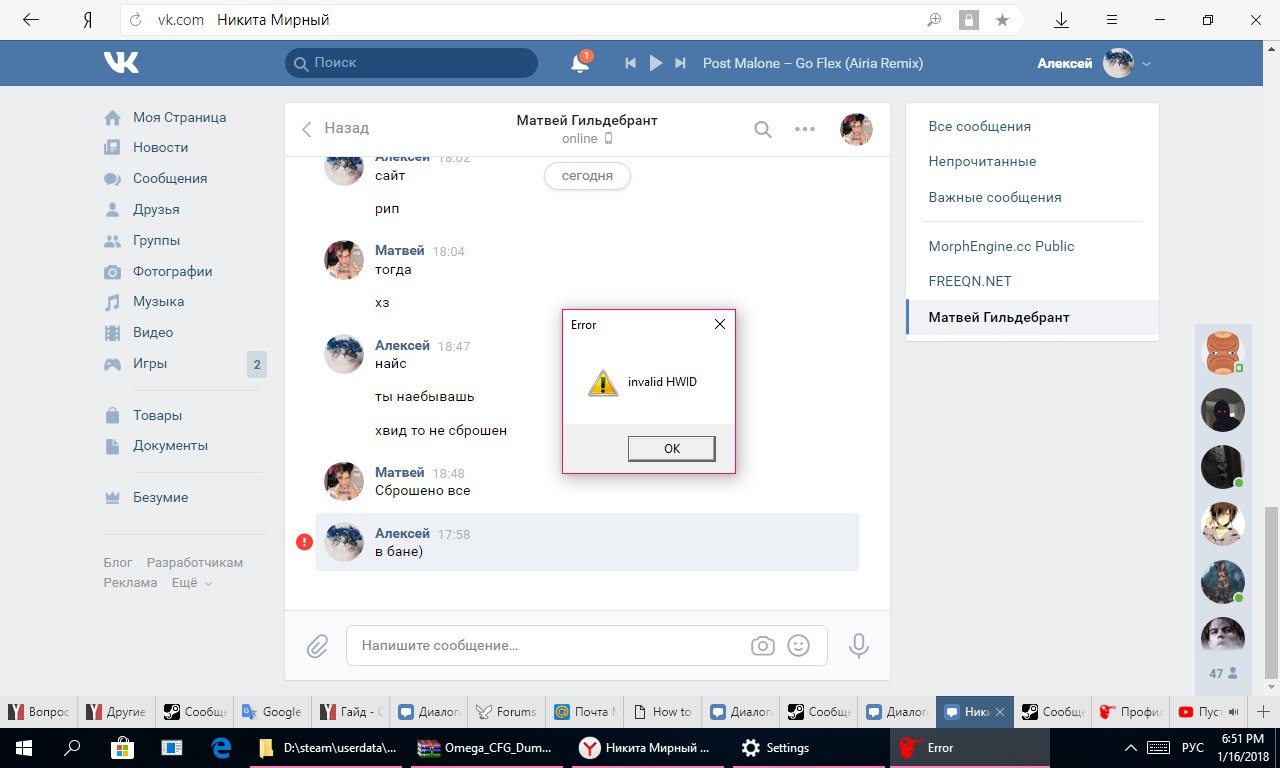The image size is (1280, 768).
Task: Open the three-dots conversation actions menu
Action: point(805,129)
